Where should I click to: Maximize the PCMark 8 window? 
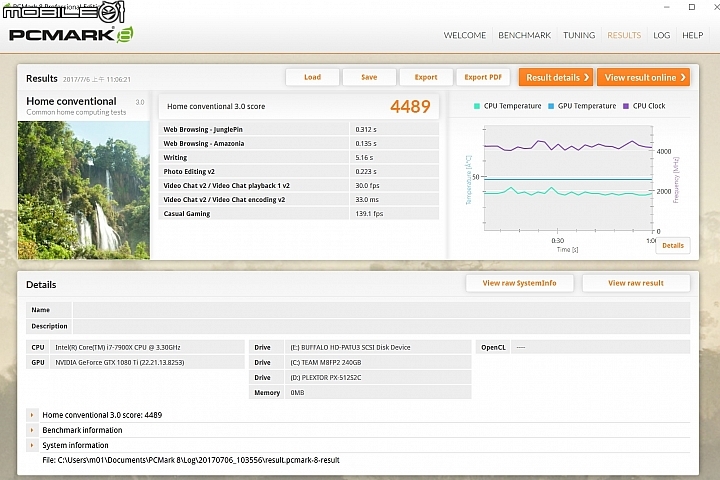(x=692, y=7)
